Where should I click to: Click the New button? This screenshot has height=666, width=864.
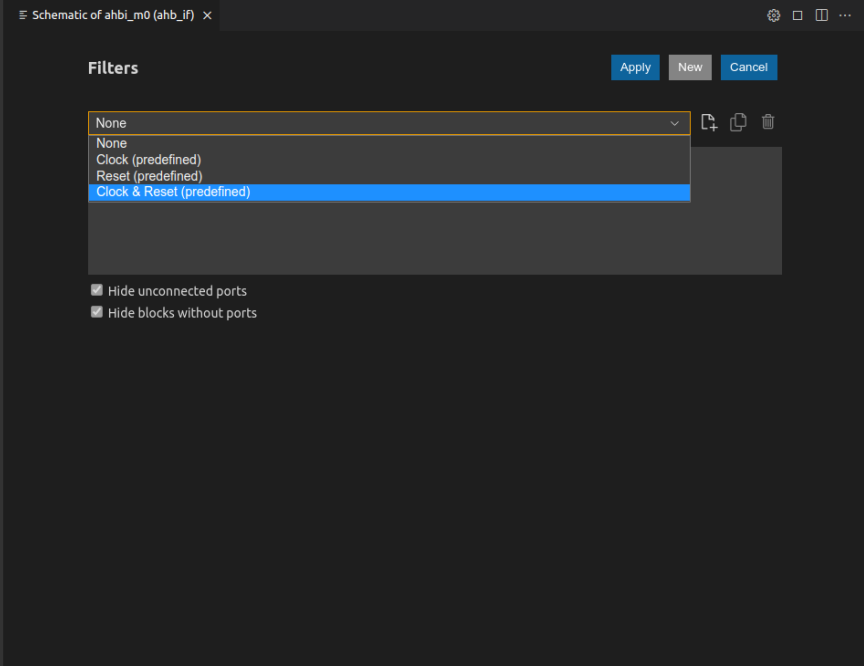pos(689,67)
